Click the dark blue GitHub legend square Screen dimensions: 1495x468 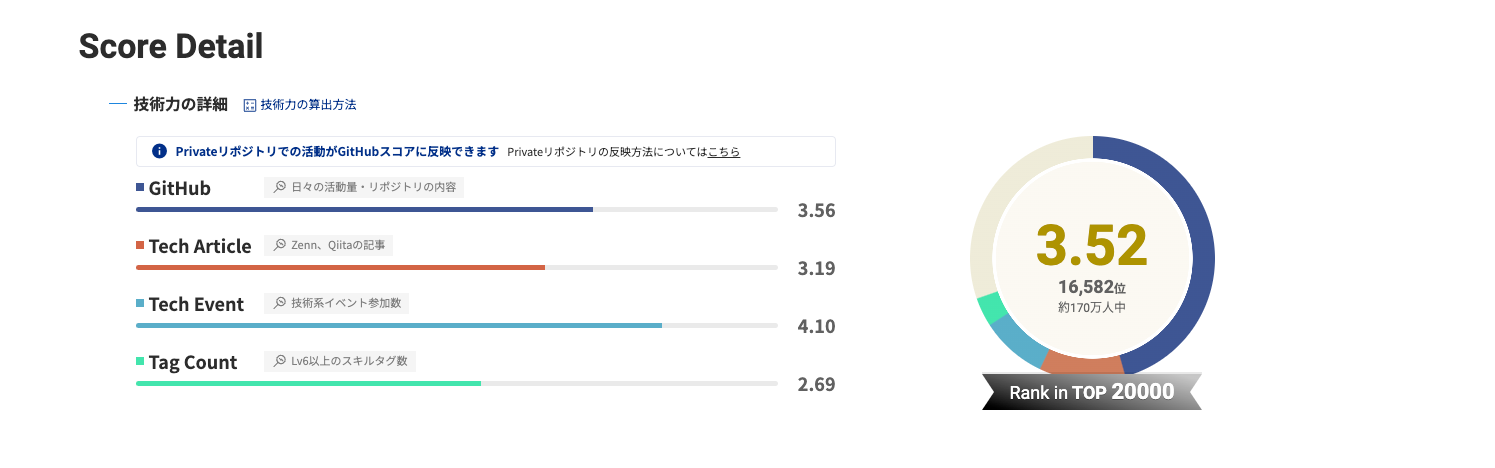pyautogui.click(x=140, y=187)
